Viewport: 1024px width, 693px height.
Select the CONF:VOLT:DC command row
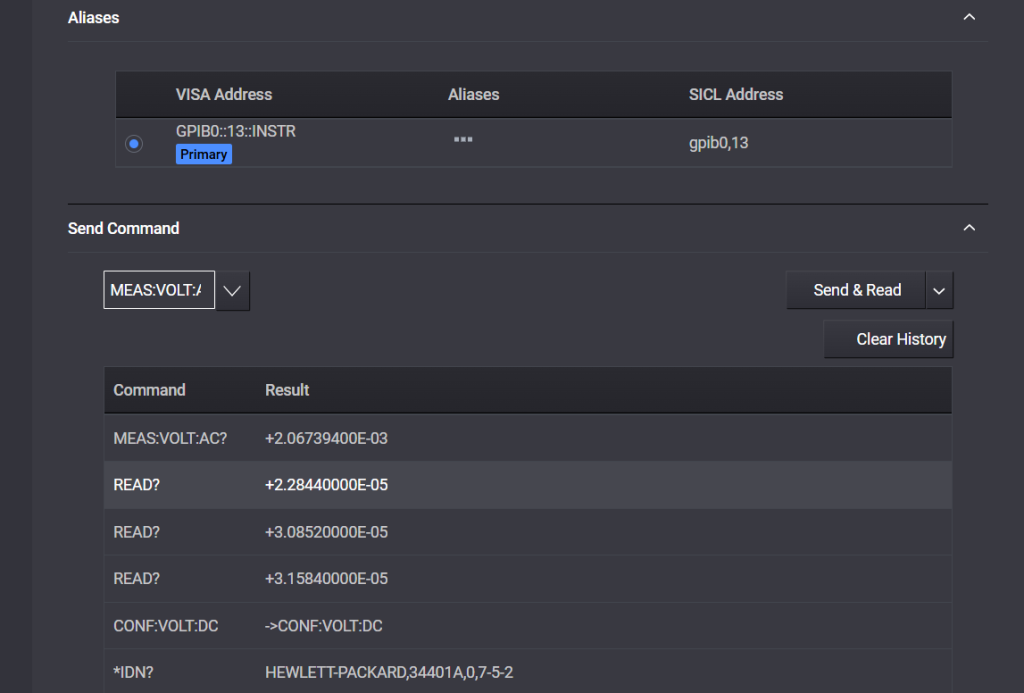(528, 626)
